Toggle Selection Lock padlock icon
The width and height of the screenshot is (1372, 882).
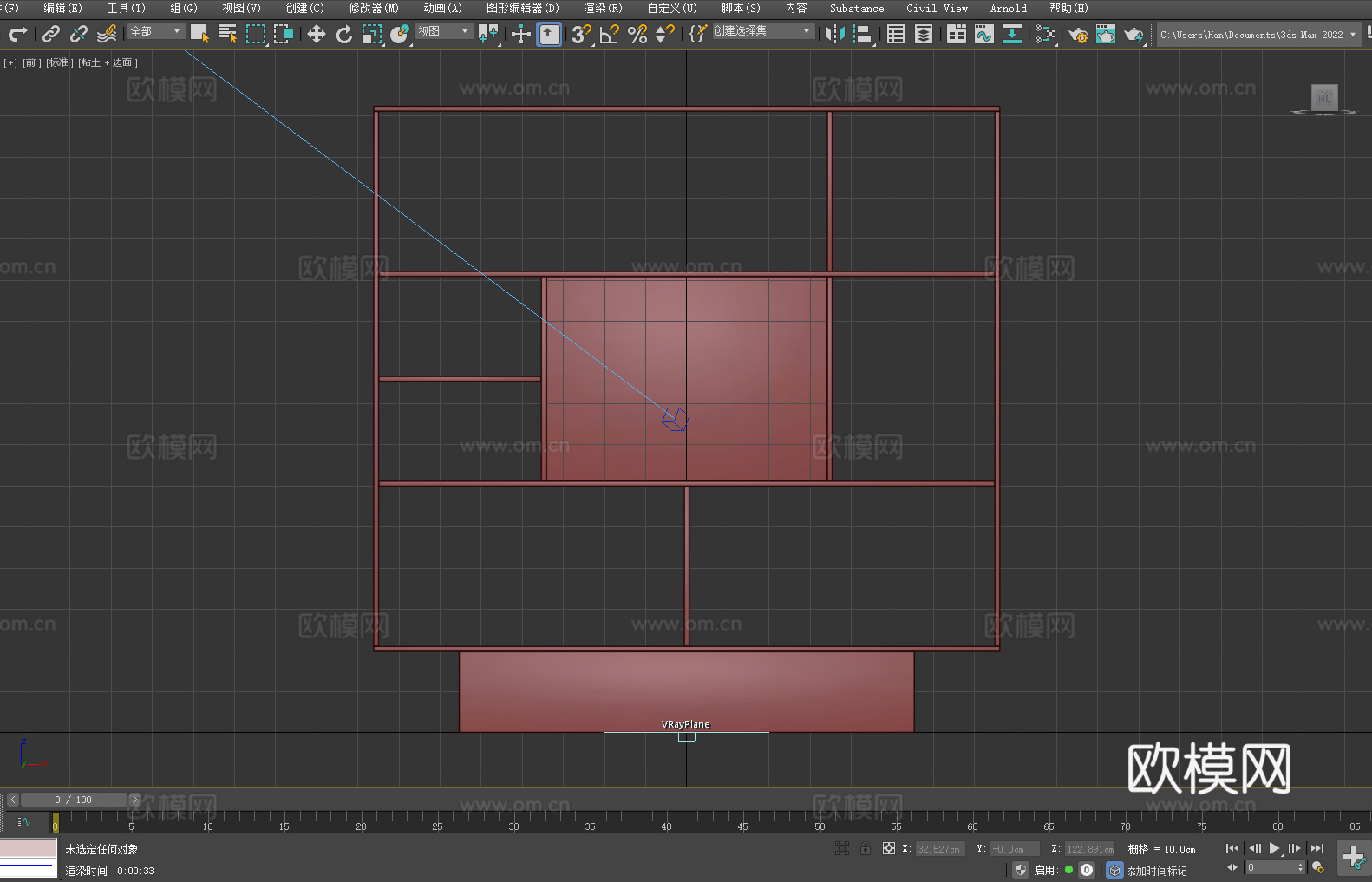(x=866, y=848)
